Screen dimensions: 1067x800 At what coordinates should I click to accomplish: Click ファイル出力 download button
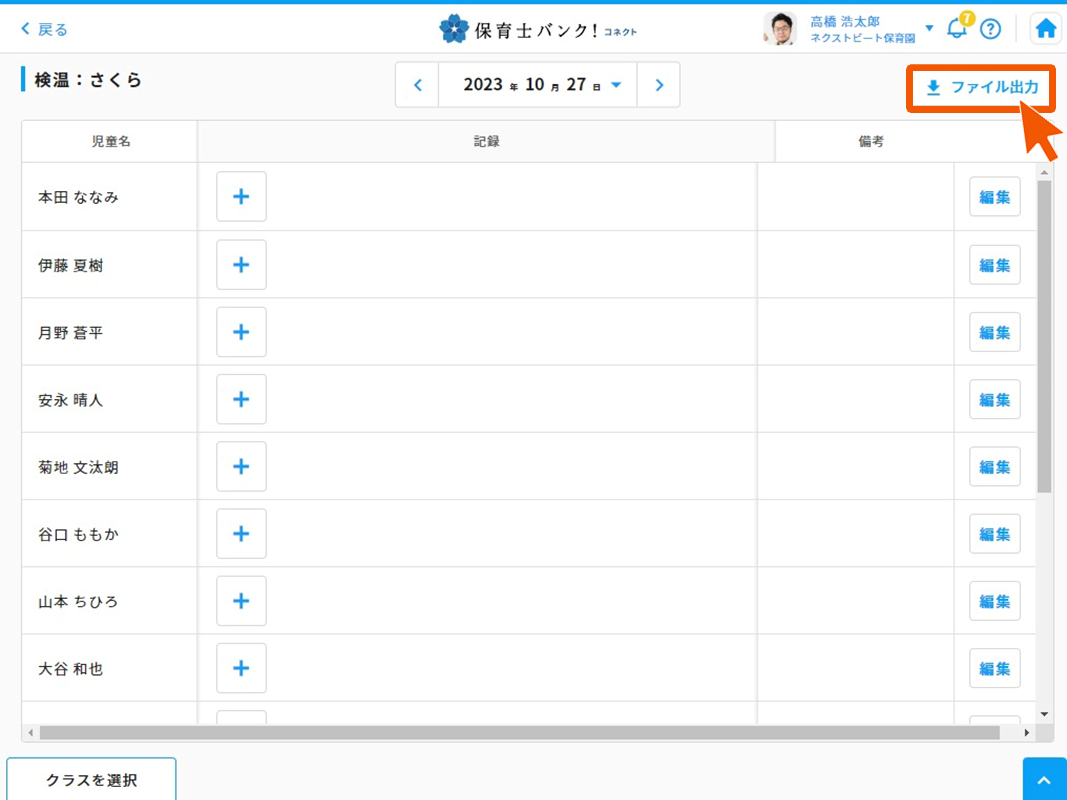pyautogui.click(x=982, y=88)
